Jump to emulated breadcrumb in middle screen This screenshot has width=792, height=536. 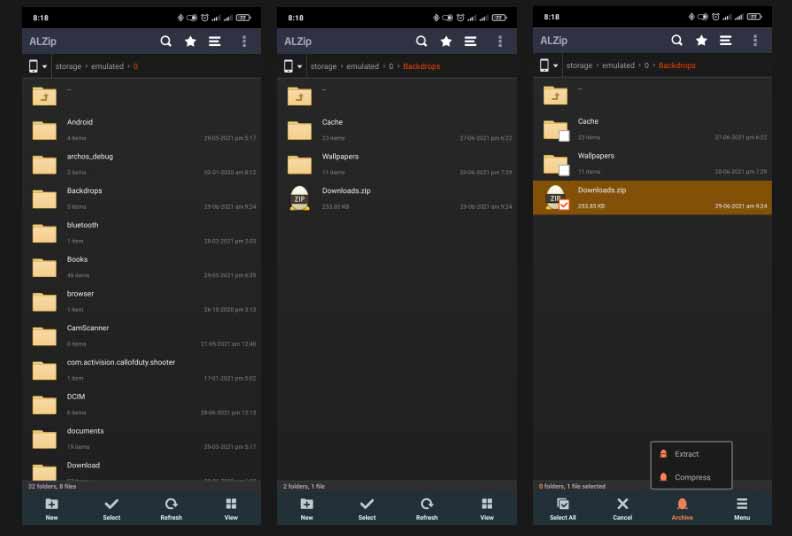(362, 66)
